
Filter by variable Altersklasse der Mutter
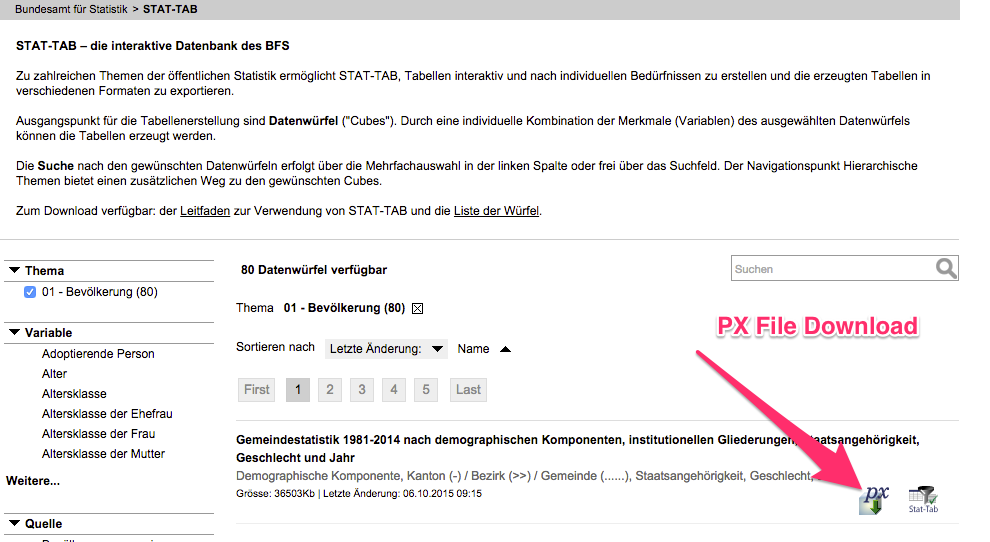pyautogui.click(x=103, y=454)
